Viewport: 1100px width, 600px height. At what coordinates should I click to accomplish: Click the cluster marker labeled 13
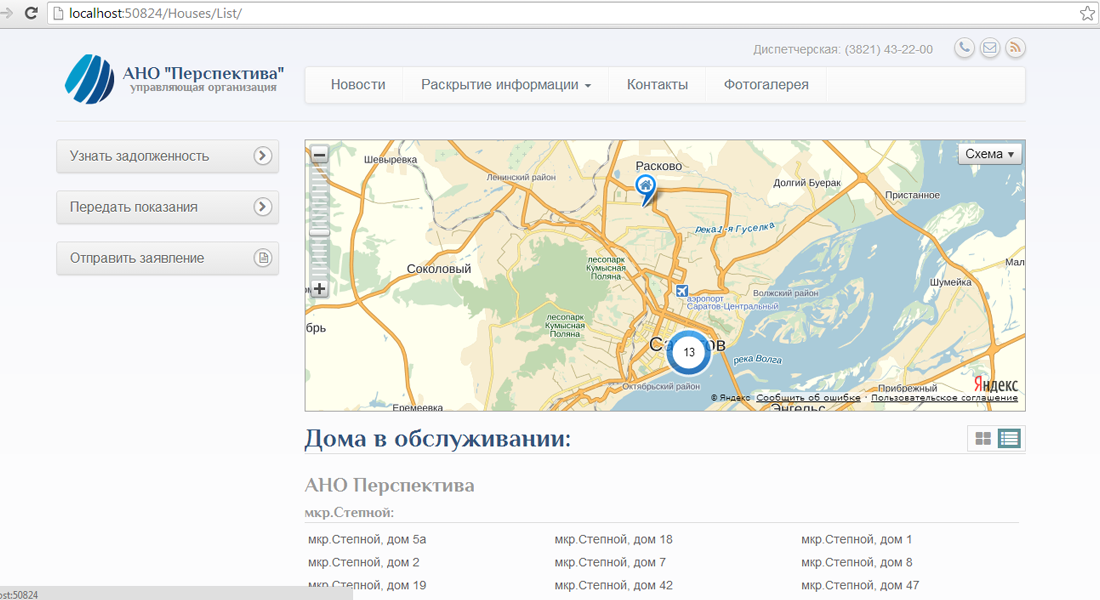coord(688,352)
